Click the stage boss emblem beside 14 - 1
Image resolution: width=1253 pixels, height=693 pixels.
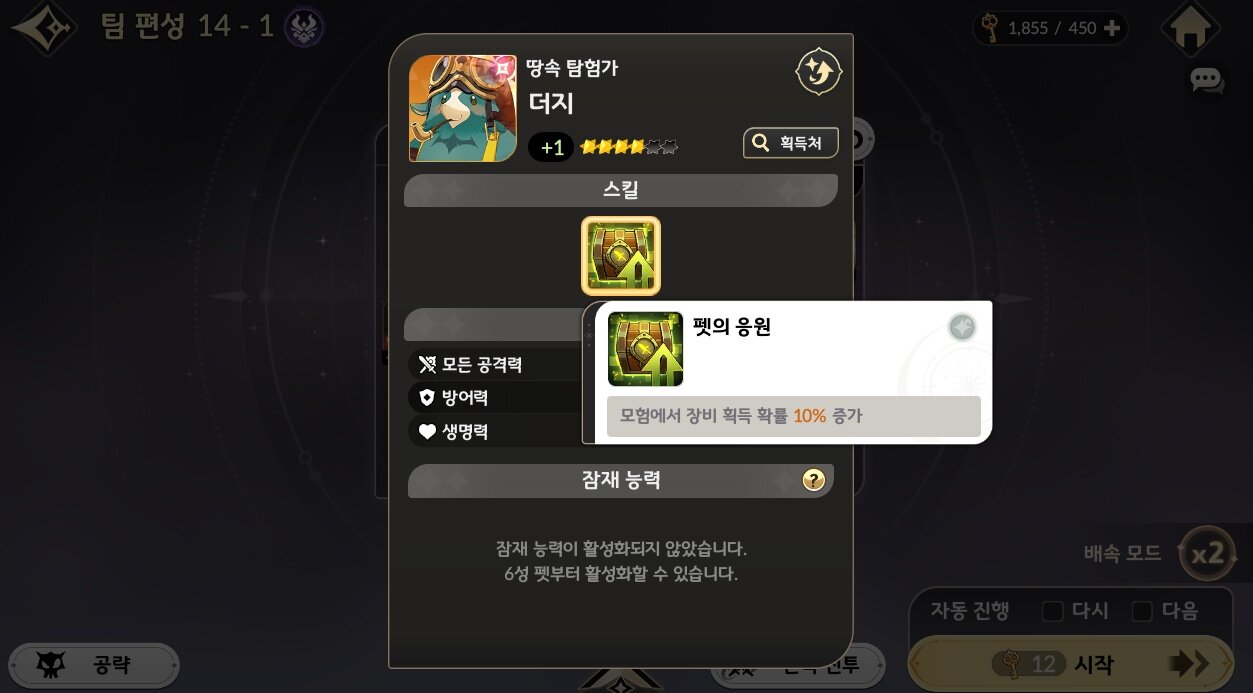303,28
